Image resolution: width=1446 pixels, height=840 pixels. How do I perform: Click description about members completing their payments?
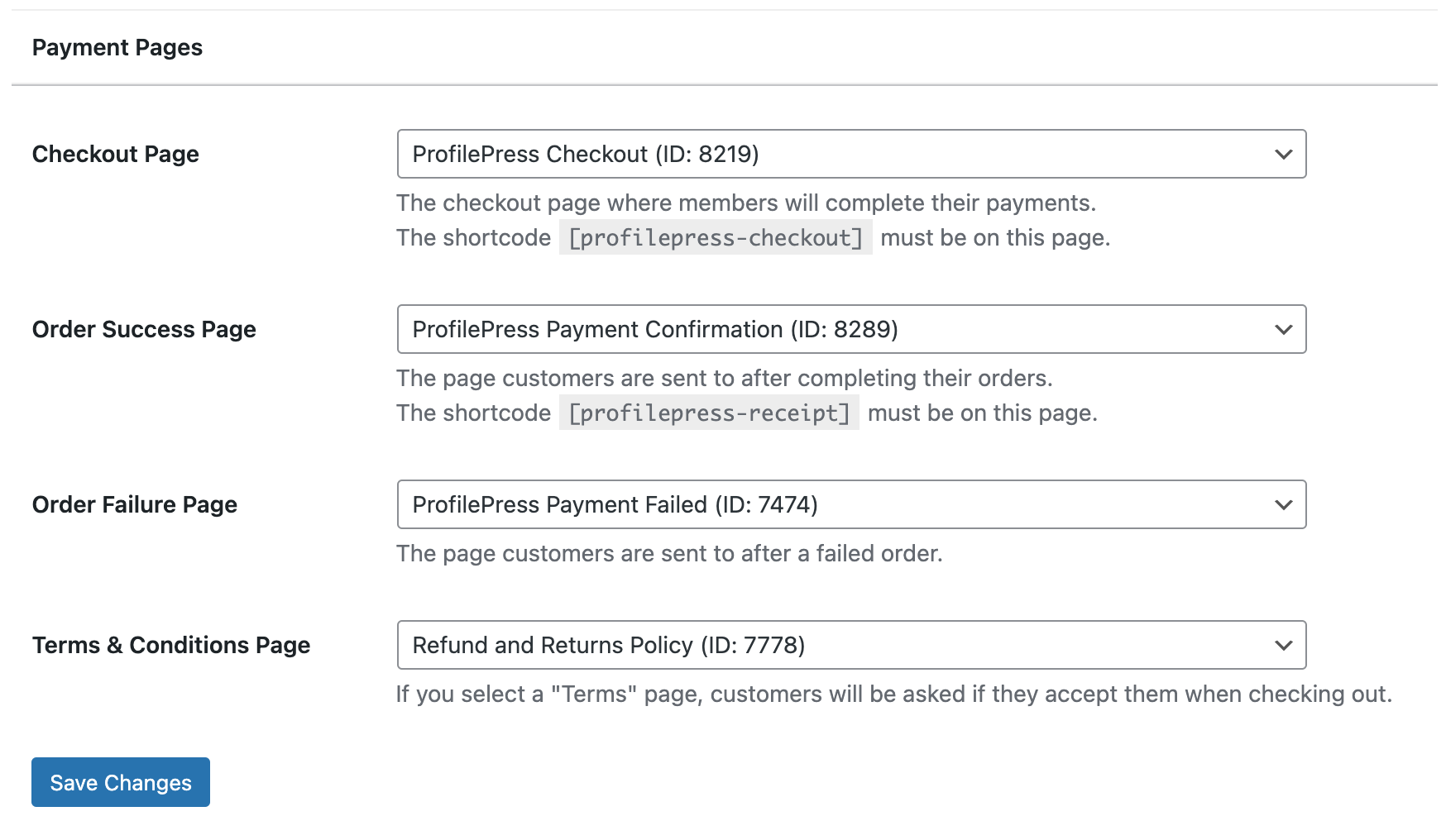point(746,203)
